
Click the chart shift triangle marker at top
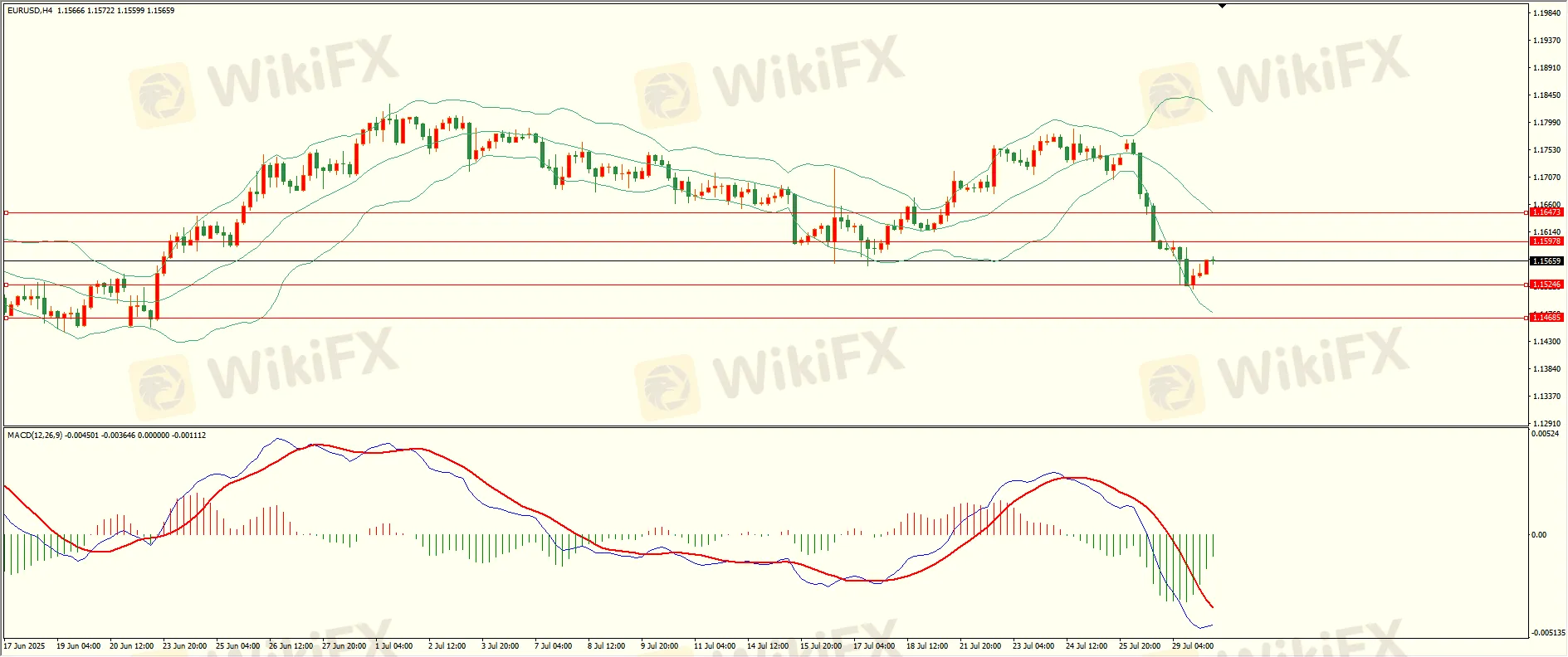tap(1222, 6)
